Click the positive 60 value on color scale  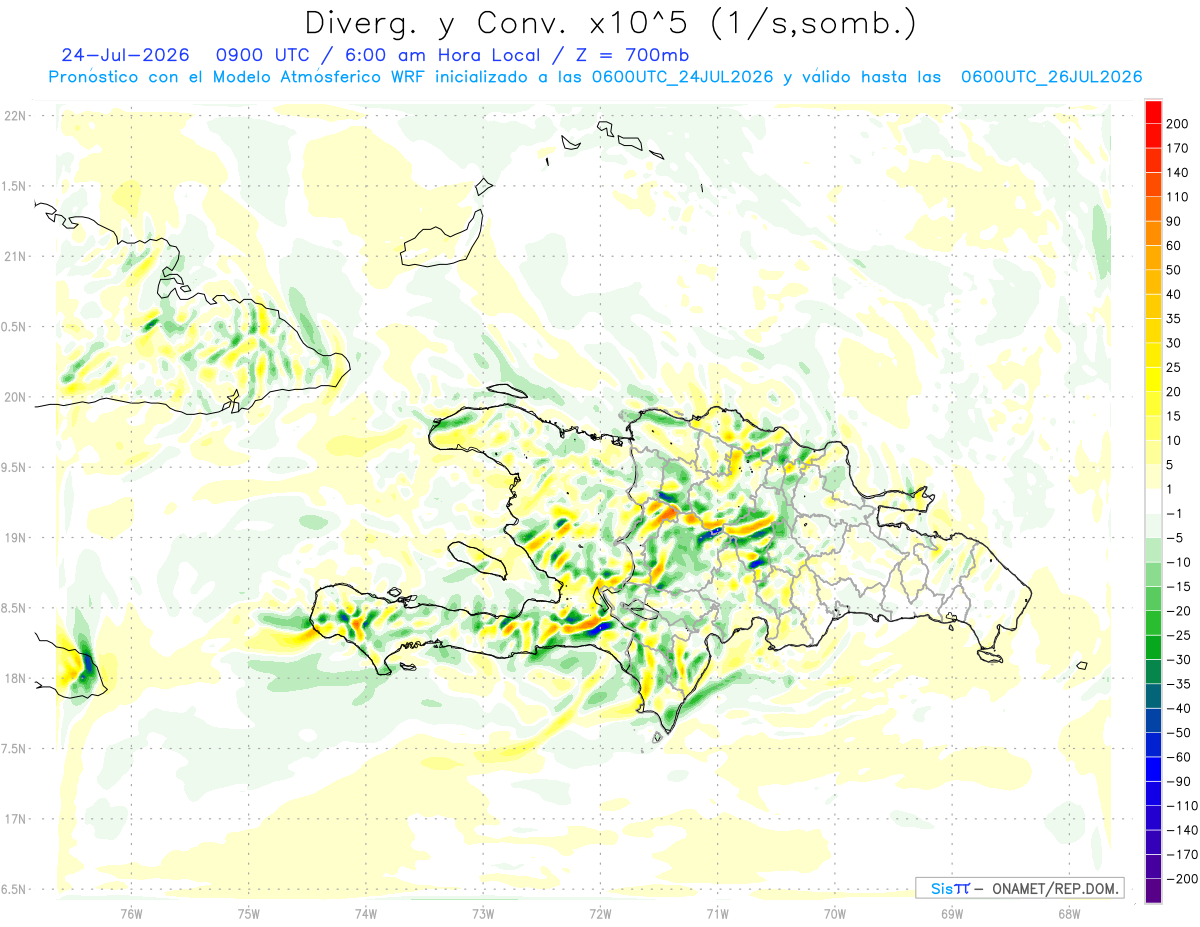(1174, 245)
